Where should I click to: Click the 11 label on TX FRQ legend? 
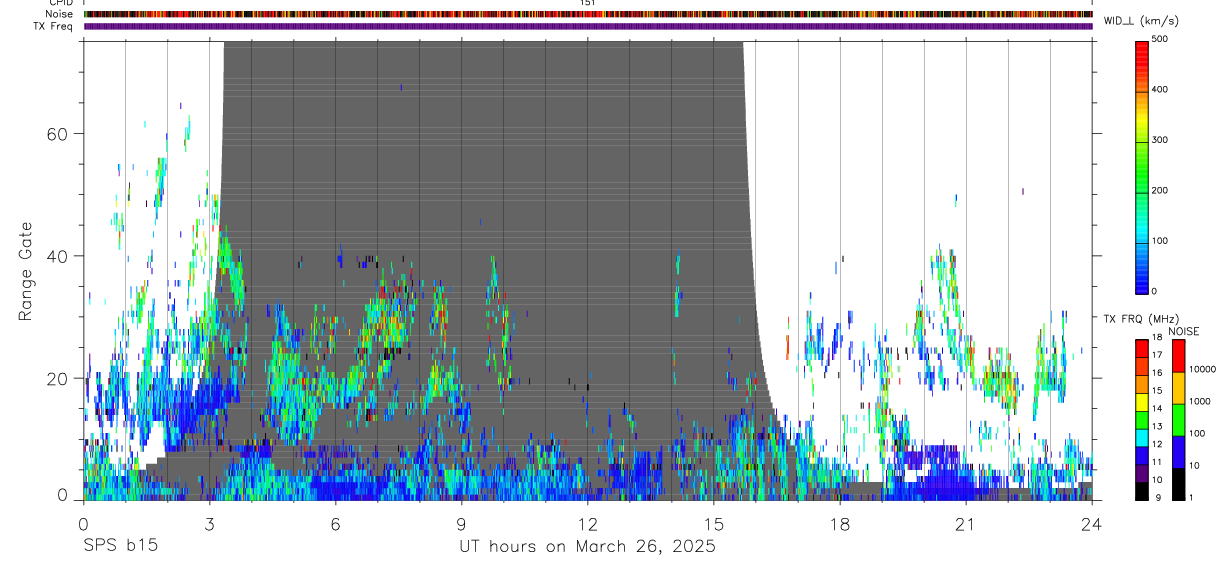(x=1157, y=461)
